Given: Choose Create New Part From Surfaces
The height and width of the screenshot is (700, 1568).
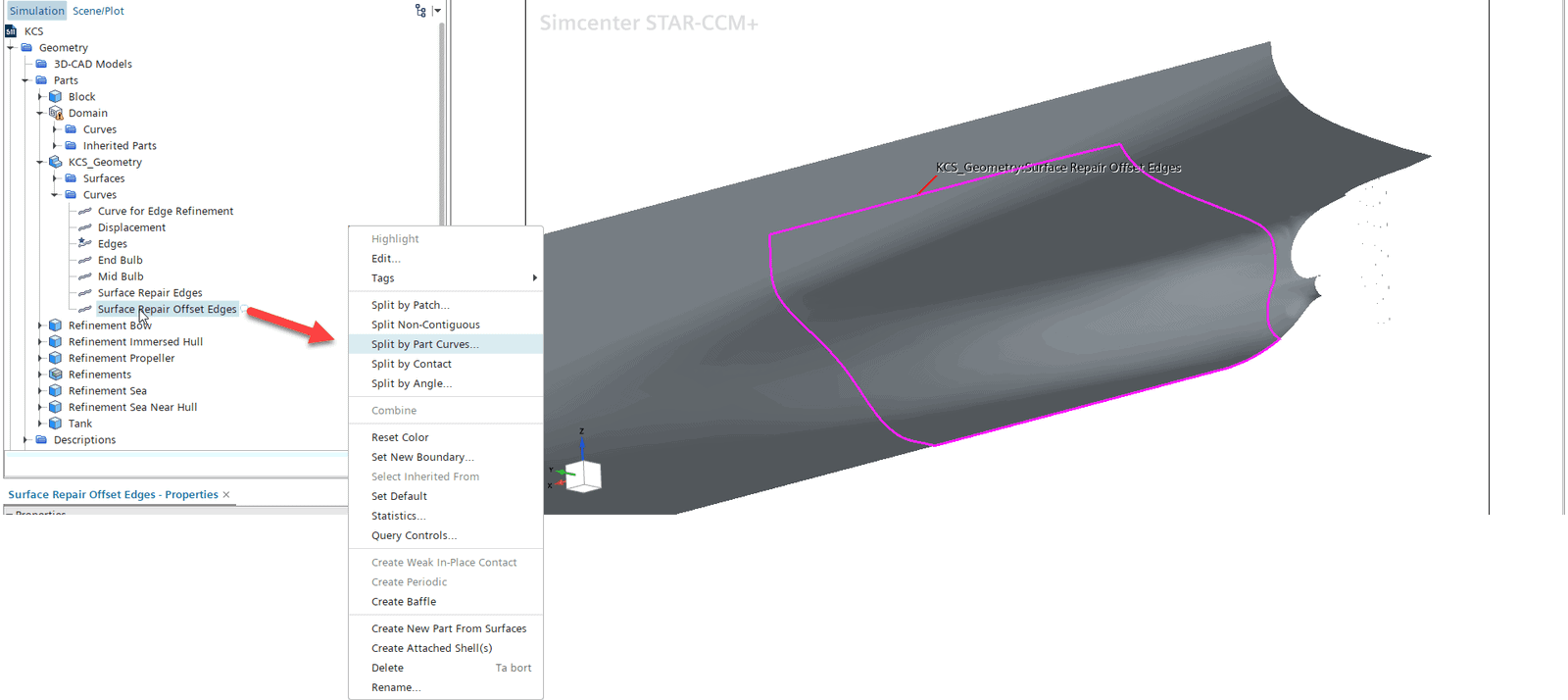Looking at the screenshot, I should click(446, 628).
